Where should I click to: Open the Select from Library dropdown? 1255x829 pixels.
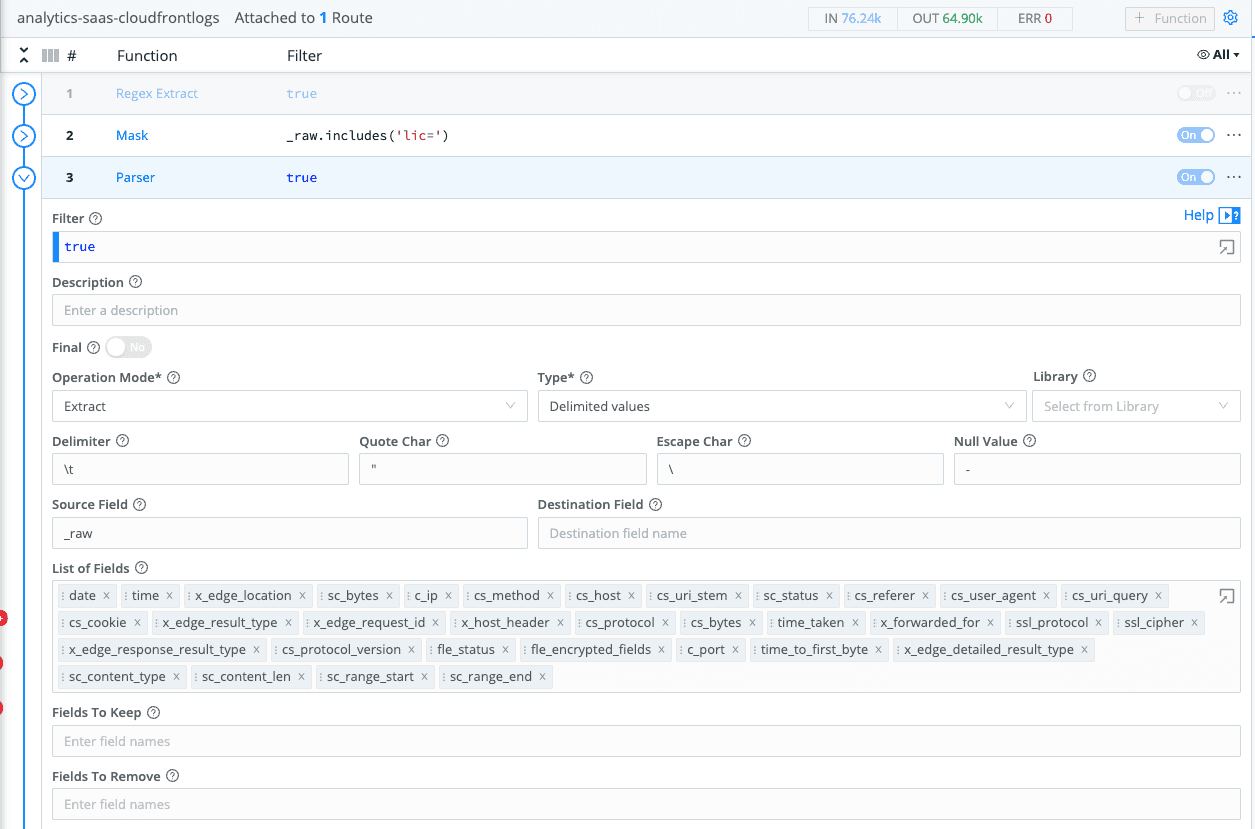pyautogui.click(x=1136, y=405)
